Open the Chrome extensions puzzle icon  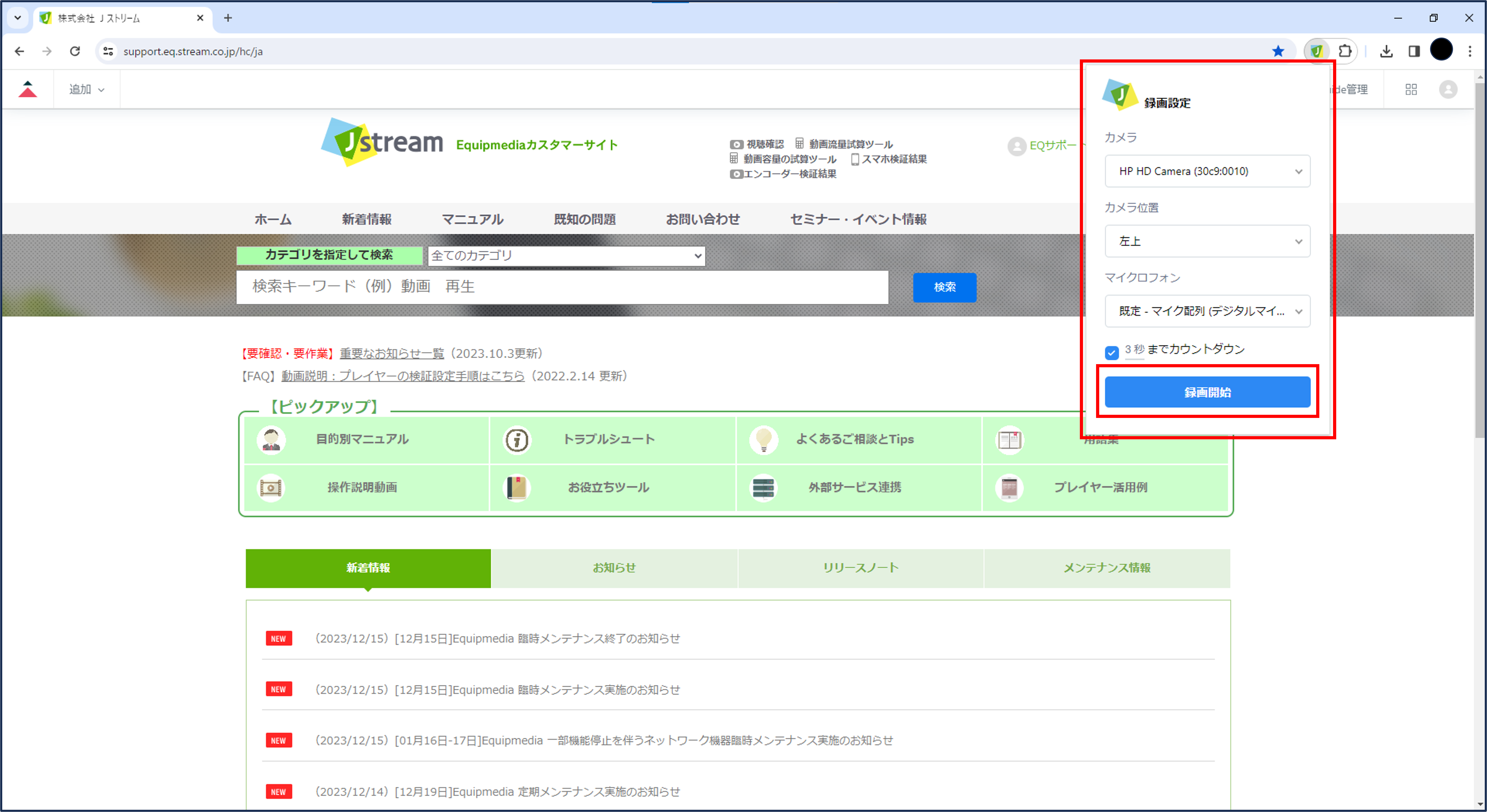(1345, 51)
